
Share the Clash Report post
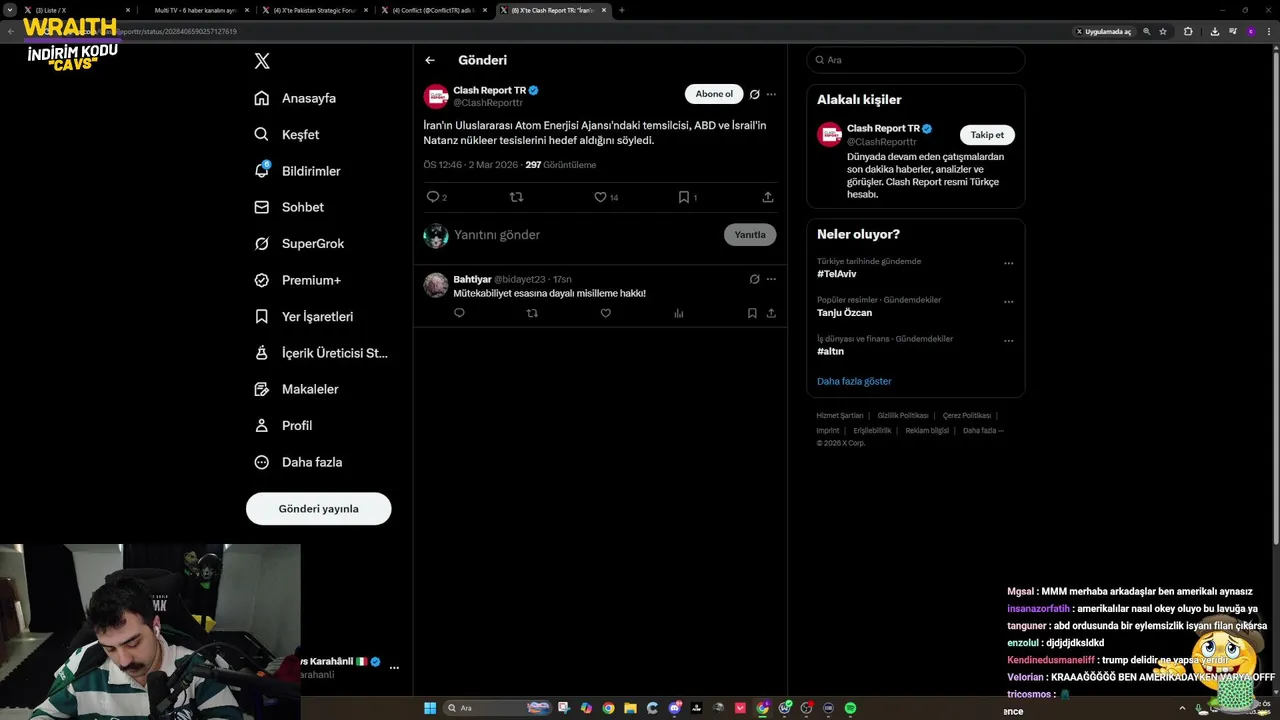click(768, 197)
